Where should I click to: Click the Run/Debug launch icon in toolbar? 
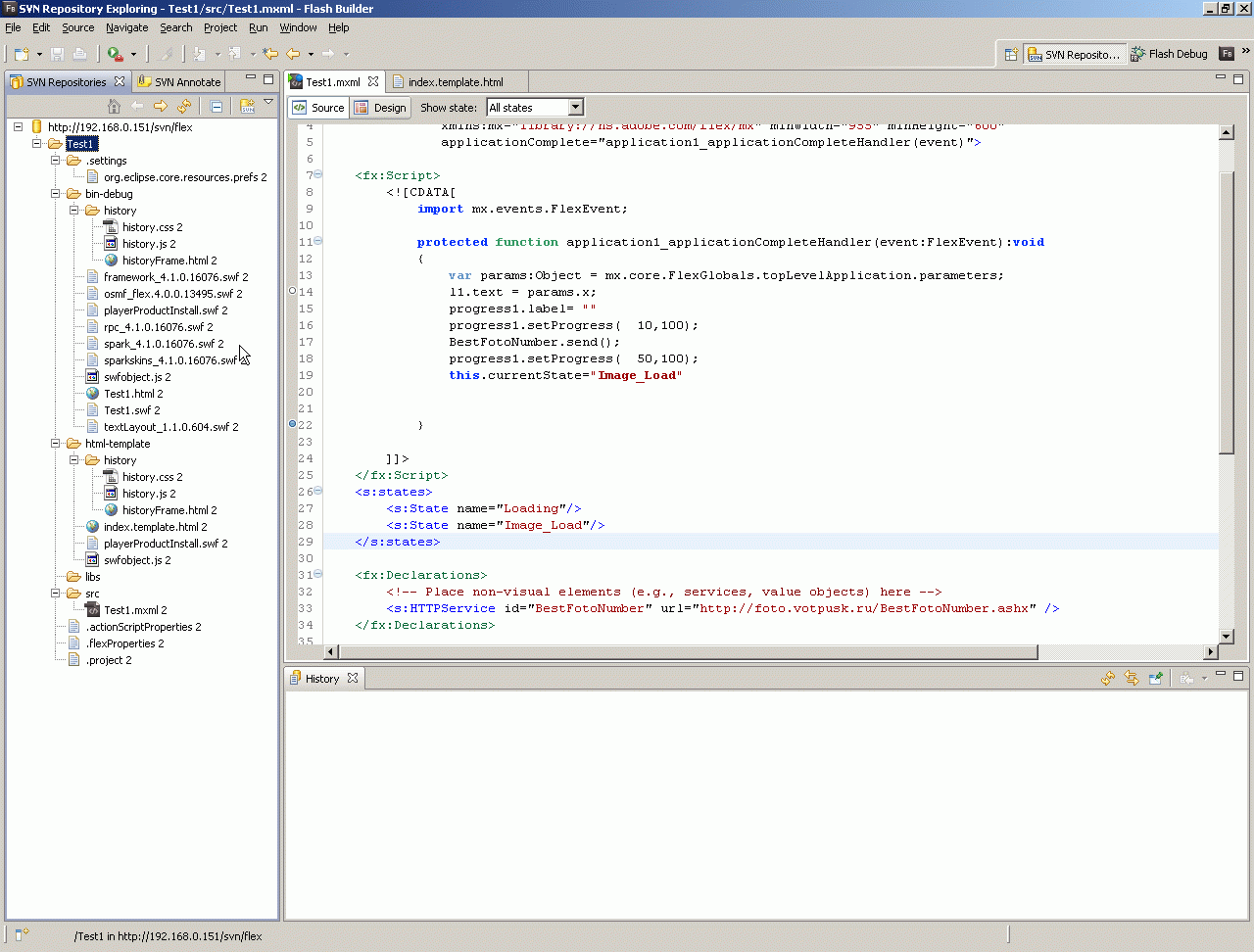[x=116, y=54]
